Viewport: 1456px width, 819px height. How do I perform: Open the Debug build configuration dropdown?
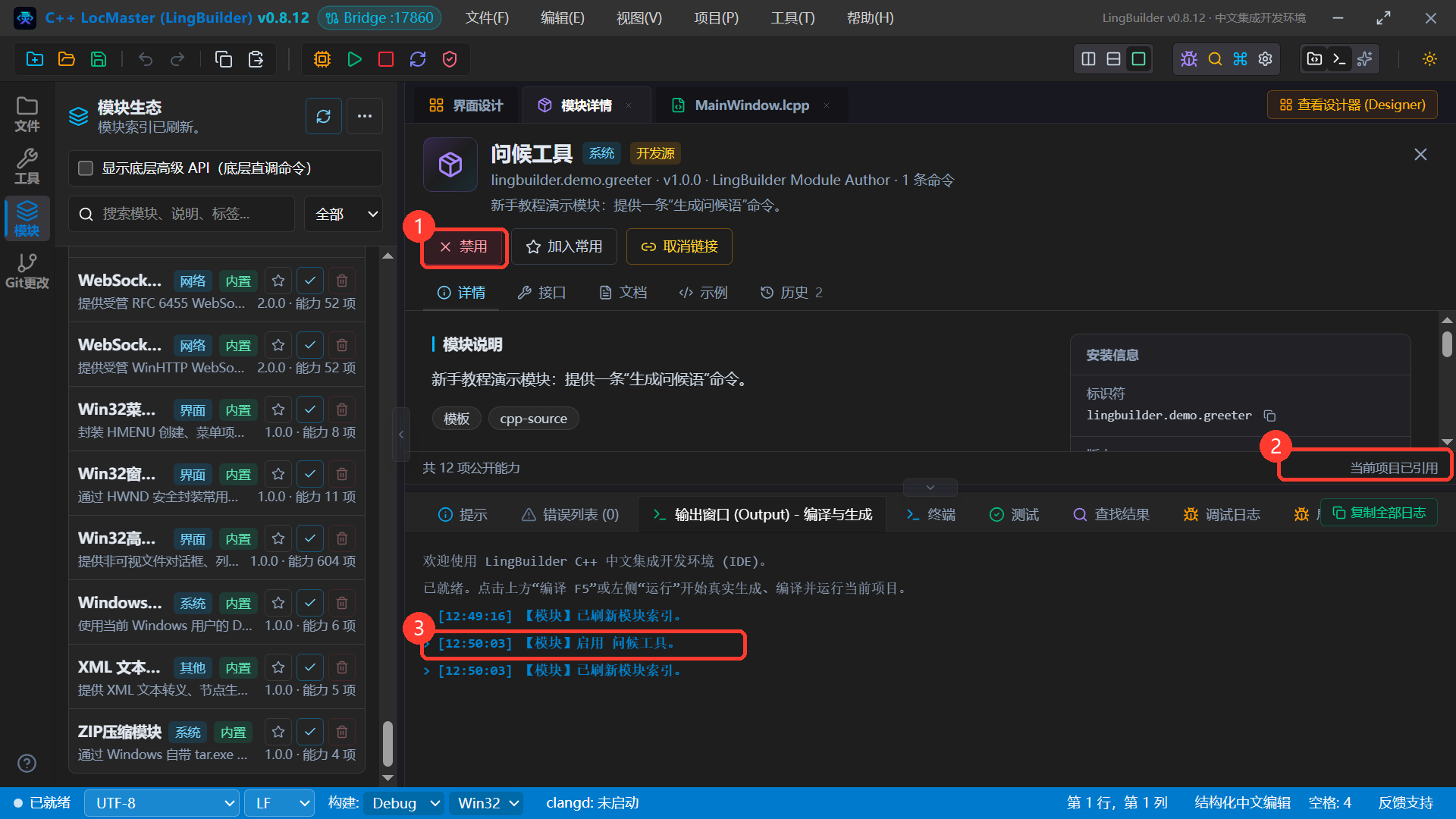pos(403,803)
